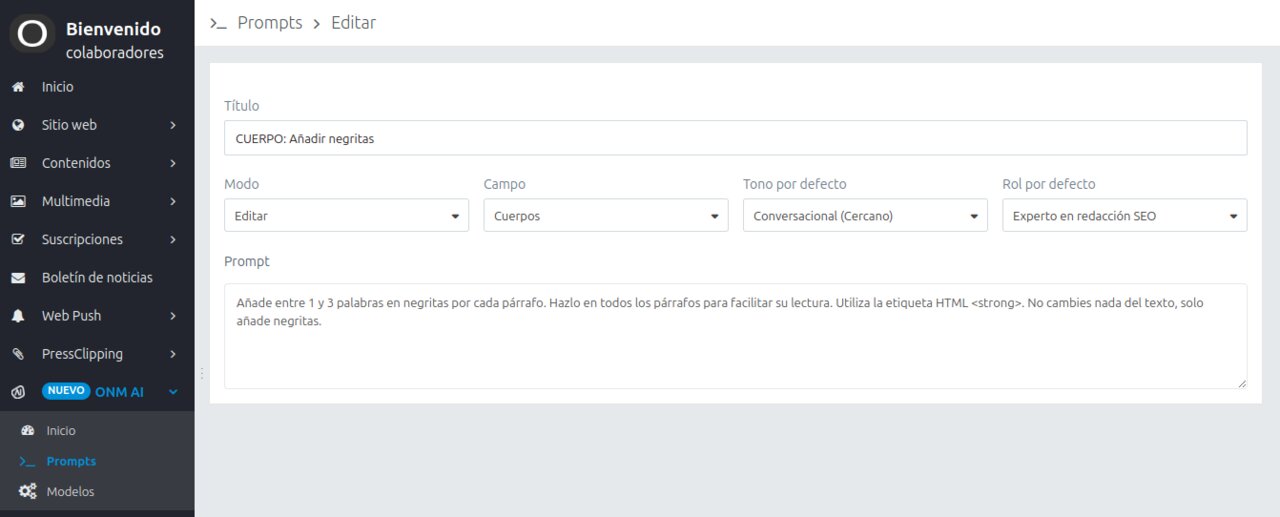
Task: Open the Rol por defecto dropdown
Action: 1125,215
